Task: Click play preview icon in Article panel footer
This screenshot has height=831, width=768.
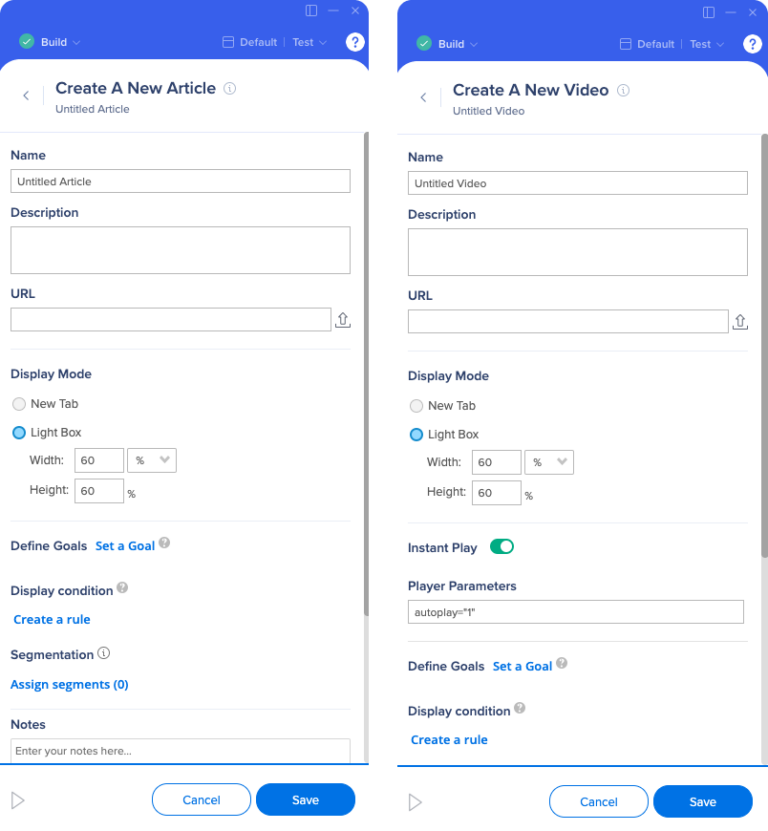Action: [x=17, y=800]
